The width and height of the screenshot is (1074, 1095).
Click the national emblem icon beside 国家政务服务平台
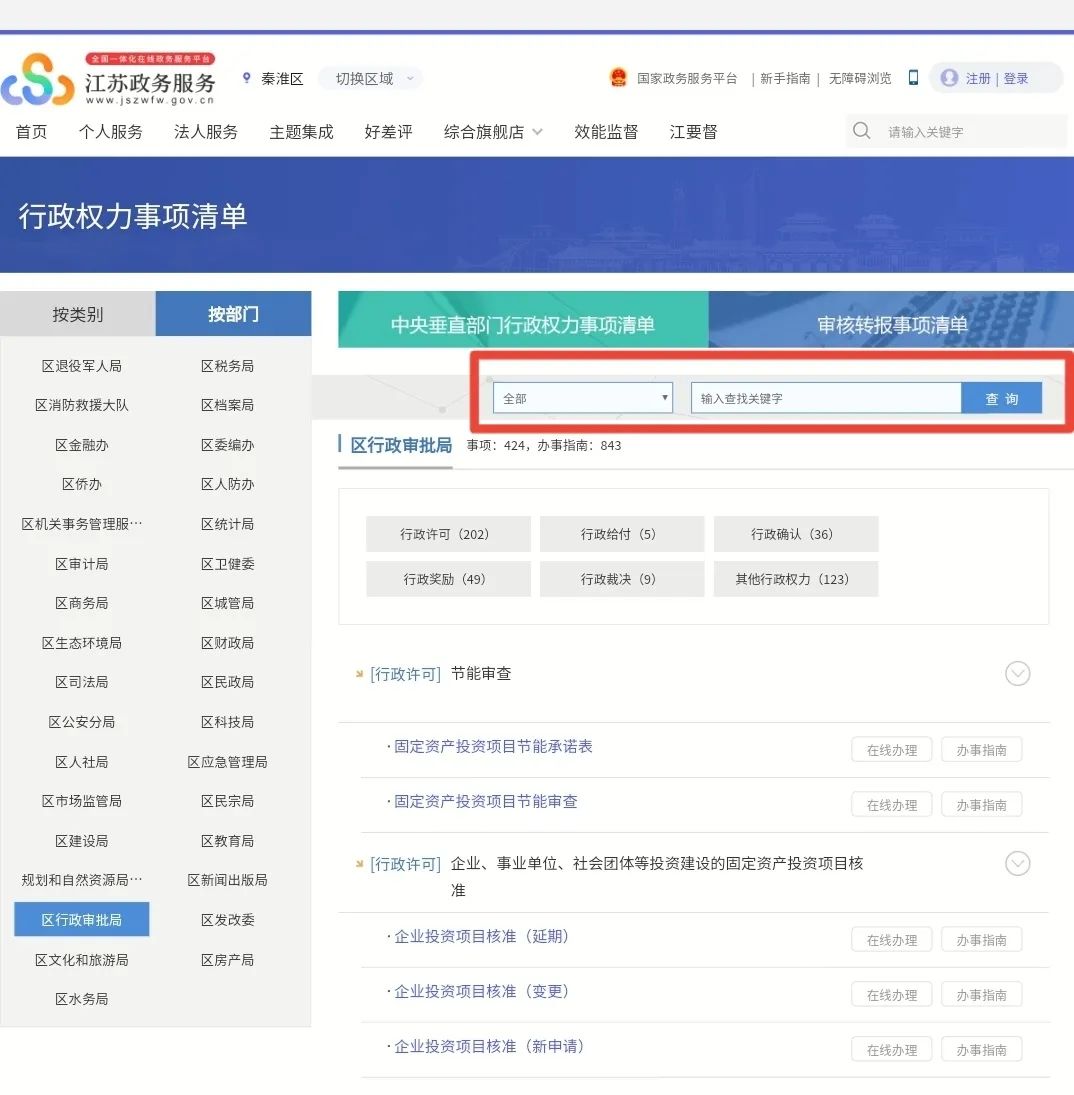point(619,78)
